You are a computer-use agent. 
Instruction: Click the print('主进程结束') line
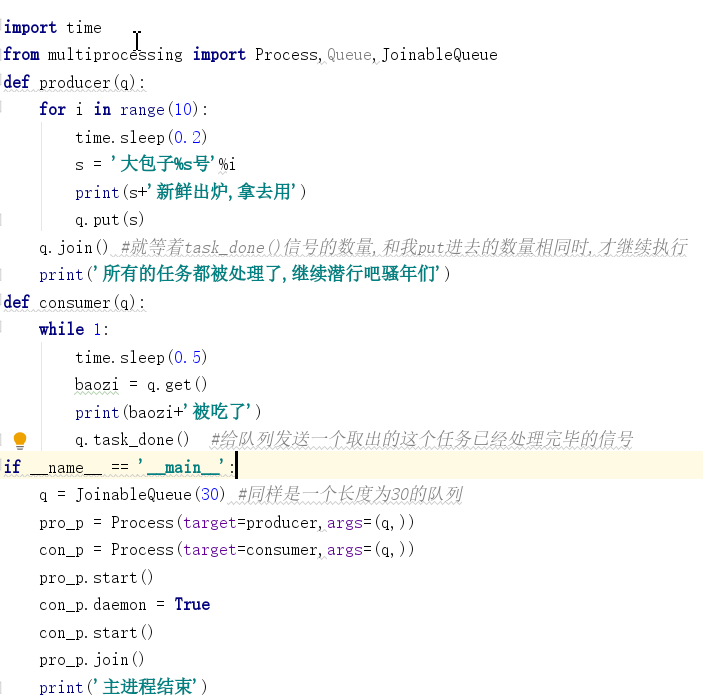(123, 687)
